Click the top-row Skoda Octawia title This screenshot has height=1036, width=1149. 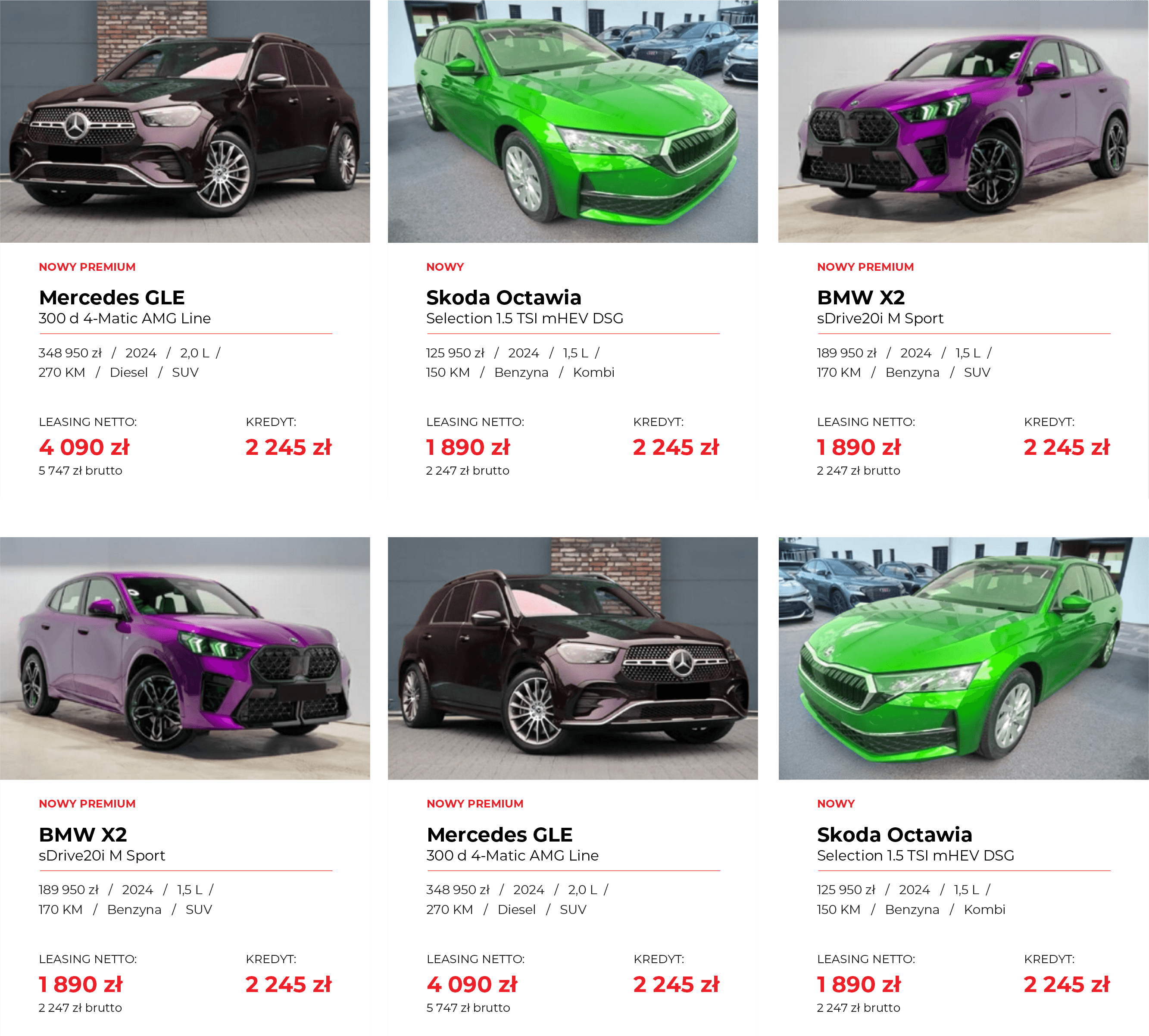coord(504,297)
